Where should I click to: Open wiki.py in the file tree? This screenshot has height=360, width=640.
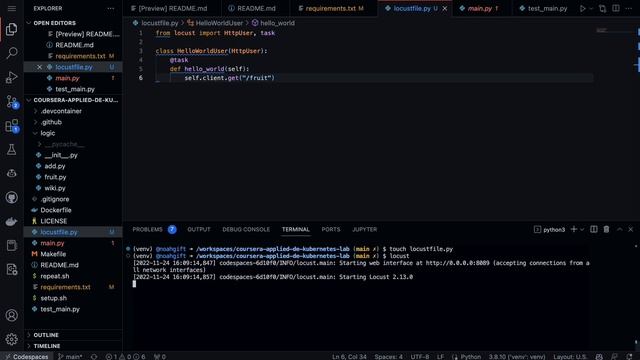point(55,188)
